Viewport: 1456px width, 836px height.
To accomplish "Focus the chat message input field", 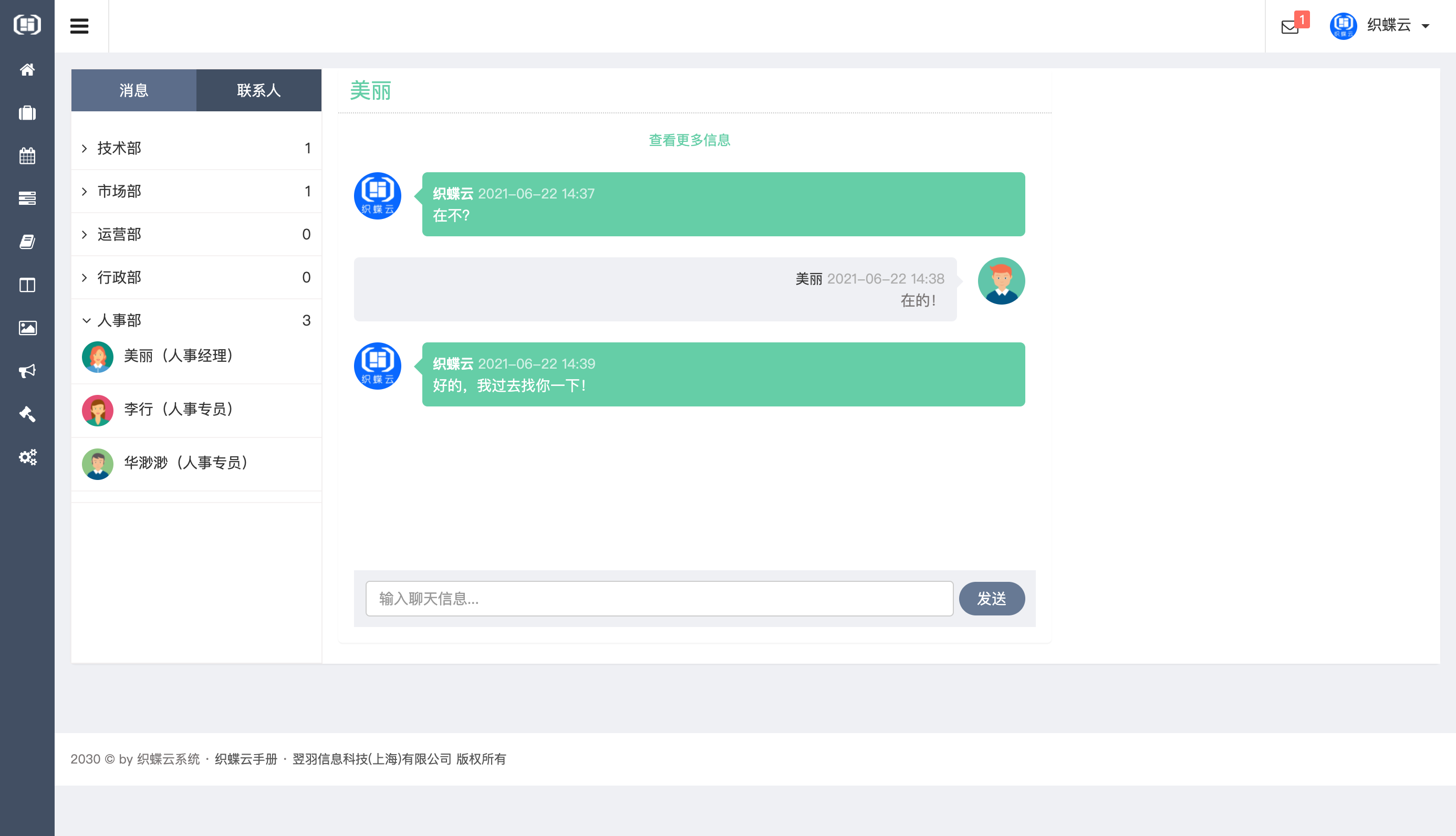I will click(659, 599).
